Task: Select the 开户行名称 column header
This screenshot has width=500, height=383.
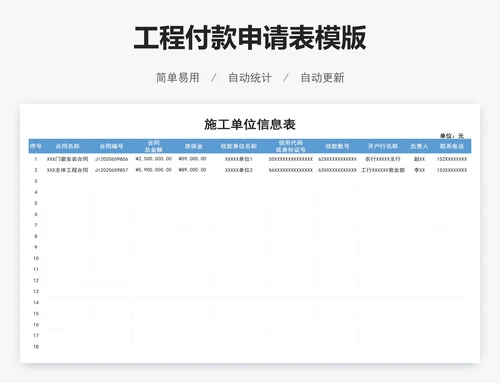Action: click(x=383, y=146)
